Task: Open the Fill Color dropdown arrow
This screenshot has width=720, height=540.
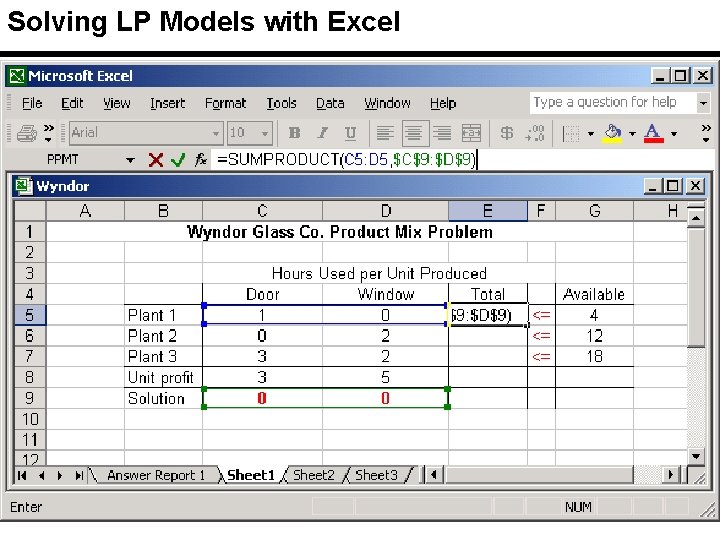Action: 632,134
